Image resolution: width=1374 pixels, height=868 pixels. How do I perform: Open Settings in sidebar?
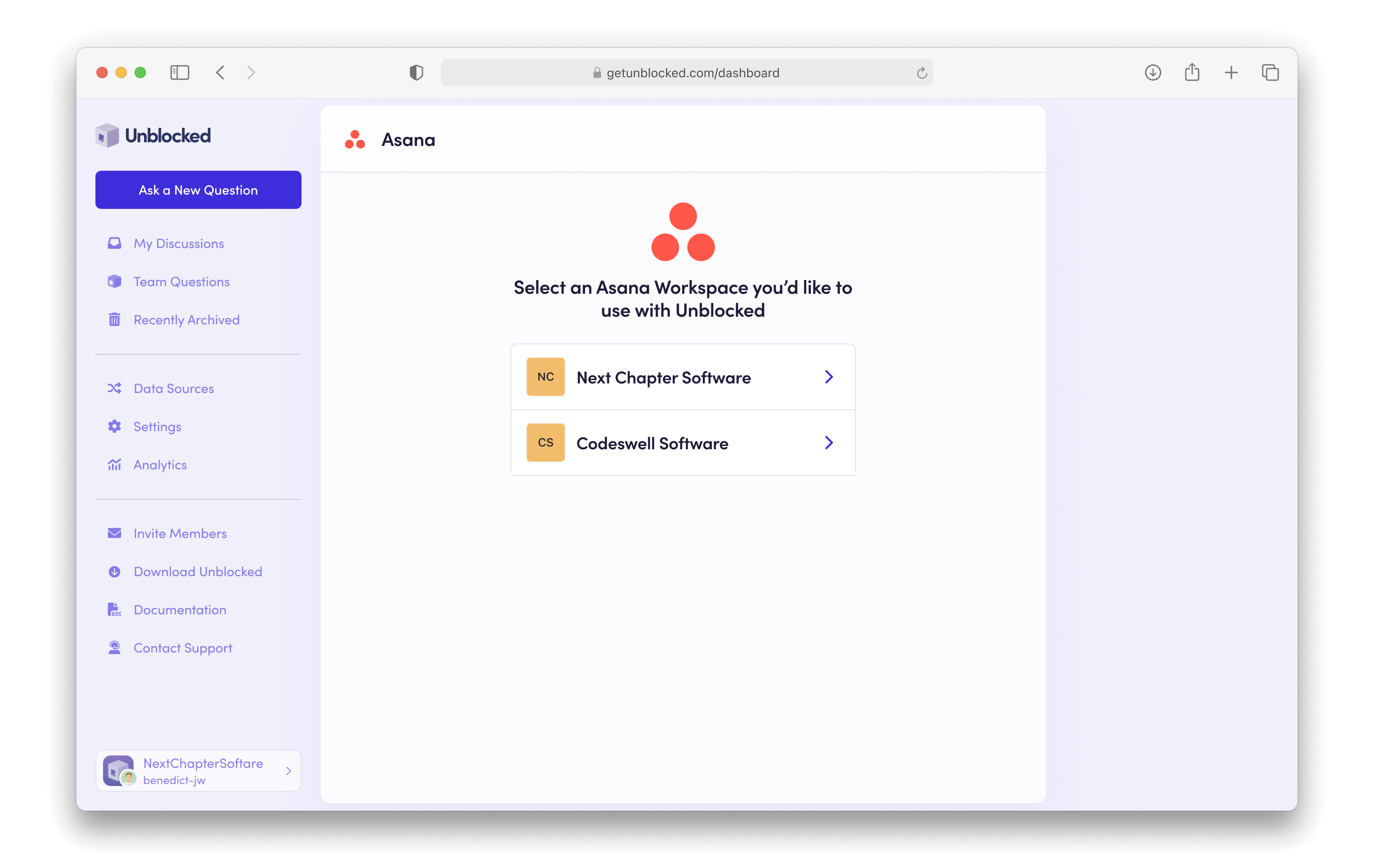click(x=157, y=426)
